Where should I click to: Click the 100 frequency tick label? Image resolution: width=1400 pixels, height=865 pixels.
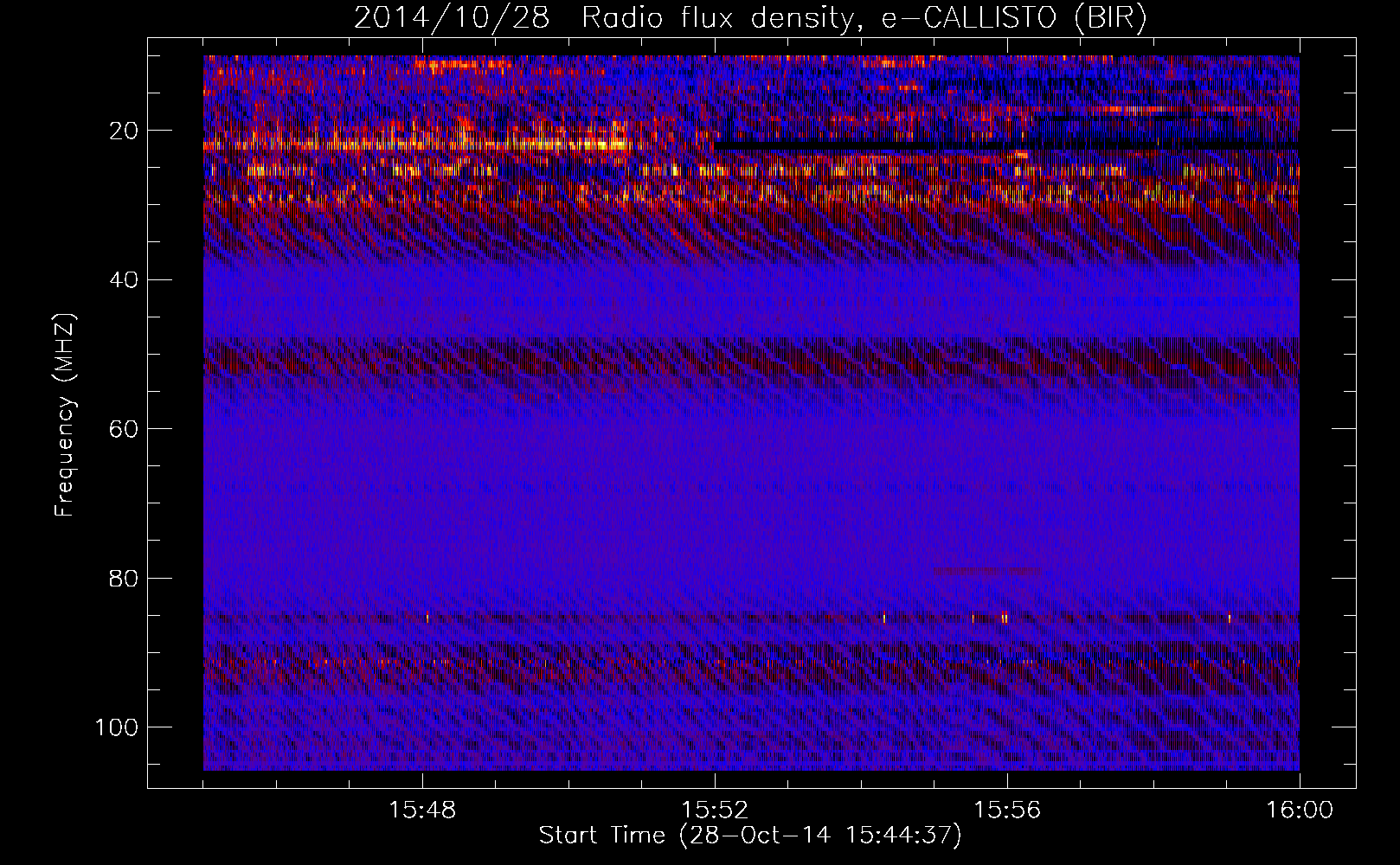pyautogui.click(x=117, y=727)
